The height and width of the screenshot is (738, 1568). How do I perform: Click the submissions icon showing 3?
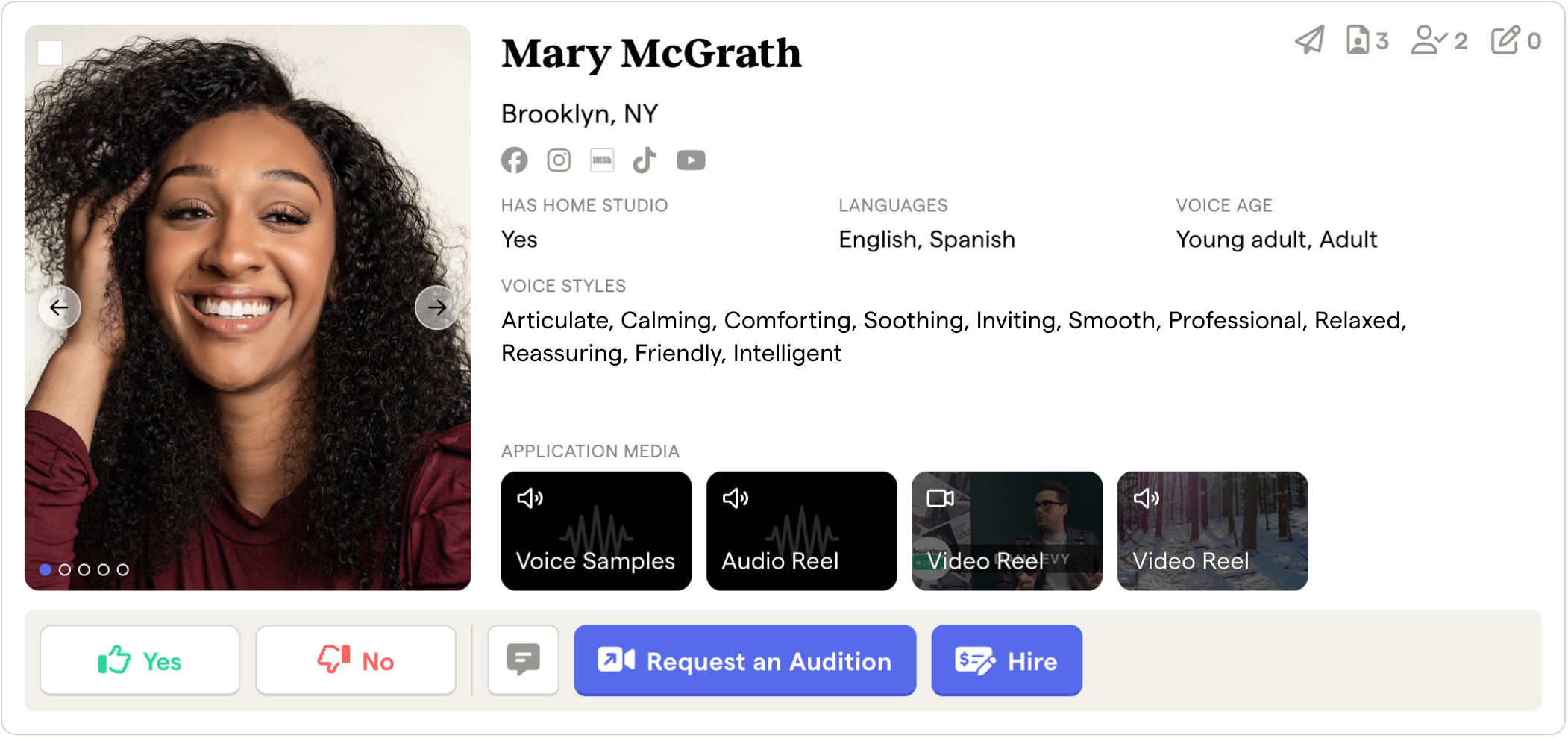coord(1367,40)
